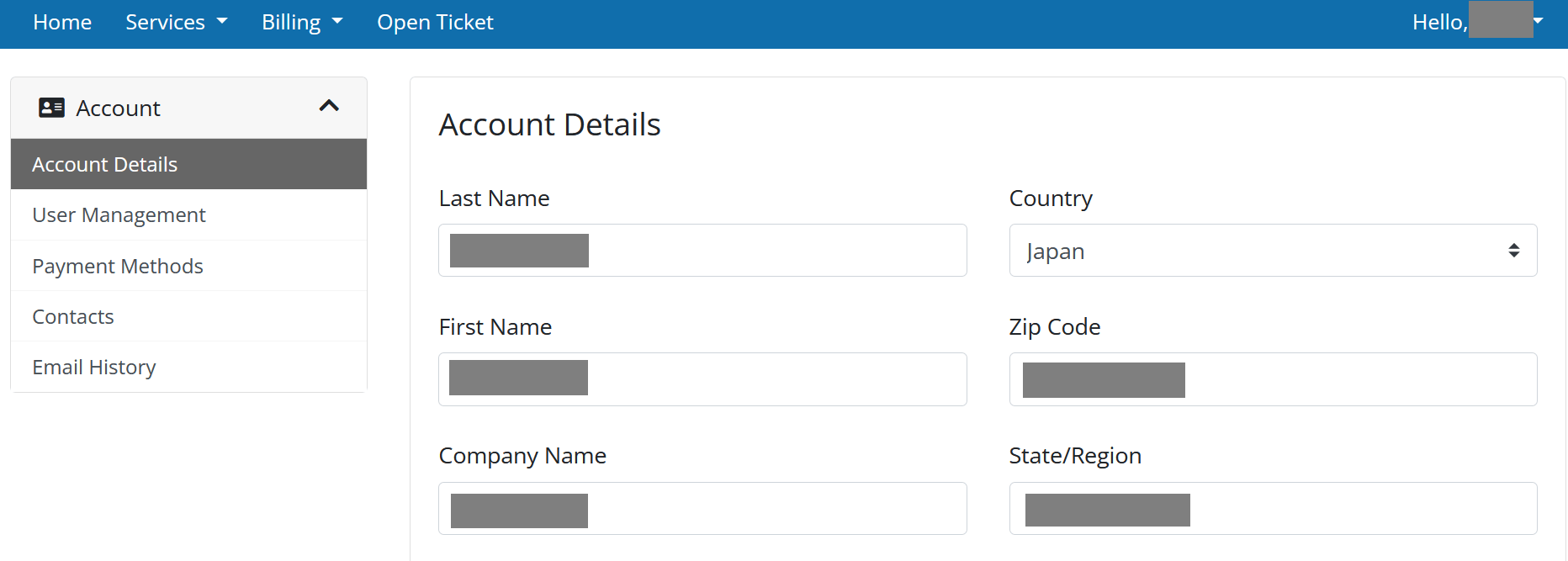The image size is (1568, 561).
Task: Open Payment Methods sidebar item
Action: tap(188, 266)
